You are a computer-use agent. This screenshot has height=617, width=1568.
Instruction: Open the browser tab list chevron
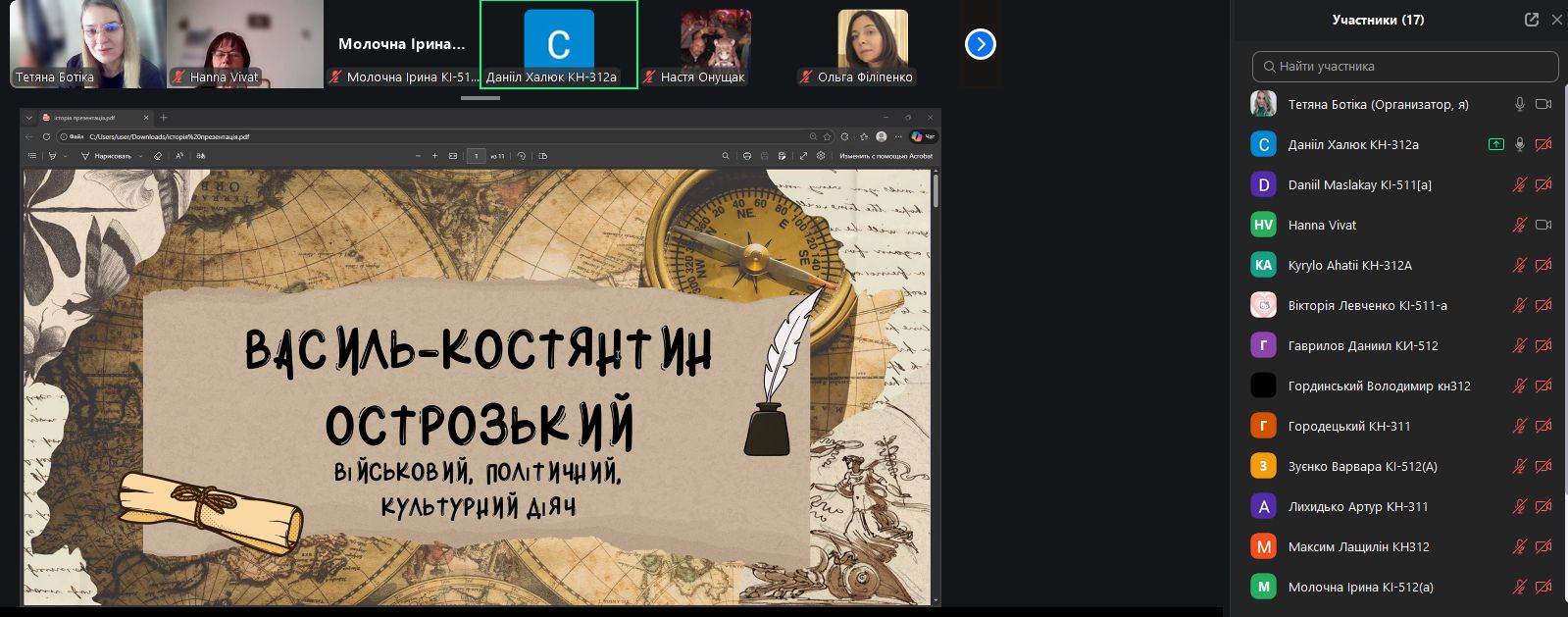(29, 118)
